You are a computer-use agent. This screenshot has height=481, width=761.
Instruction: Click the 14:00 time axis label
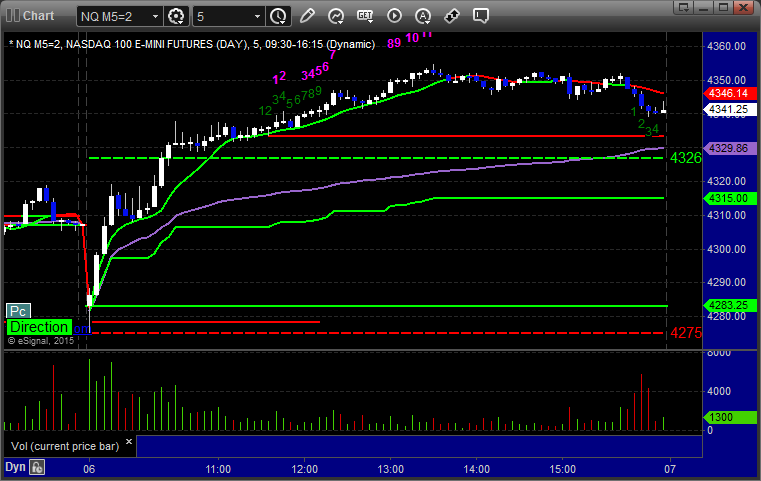[477, 469]
